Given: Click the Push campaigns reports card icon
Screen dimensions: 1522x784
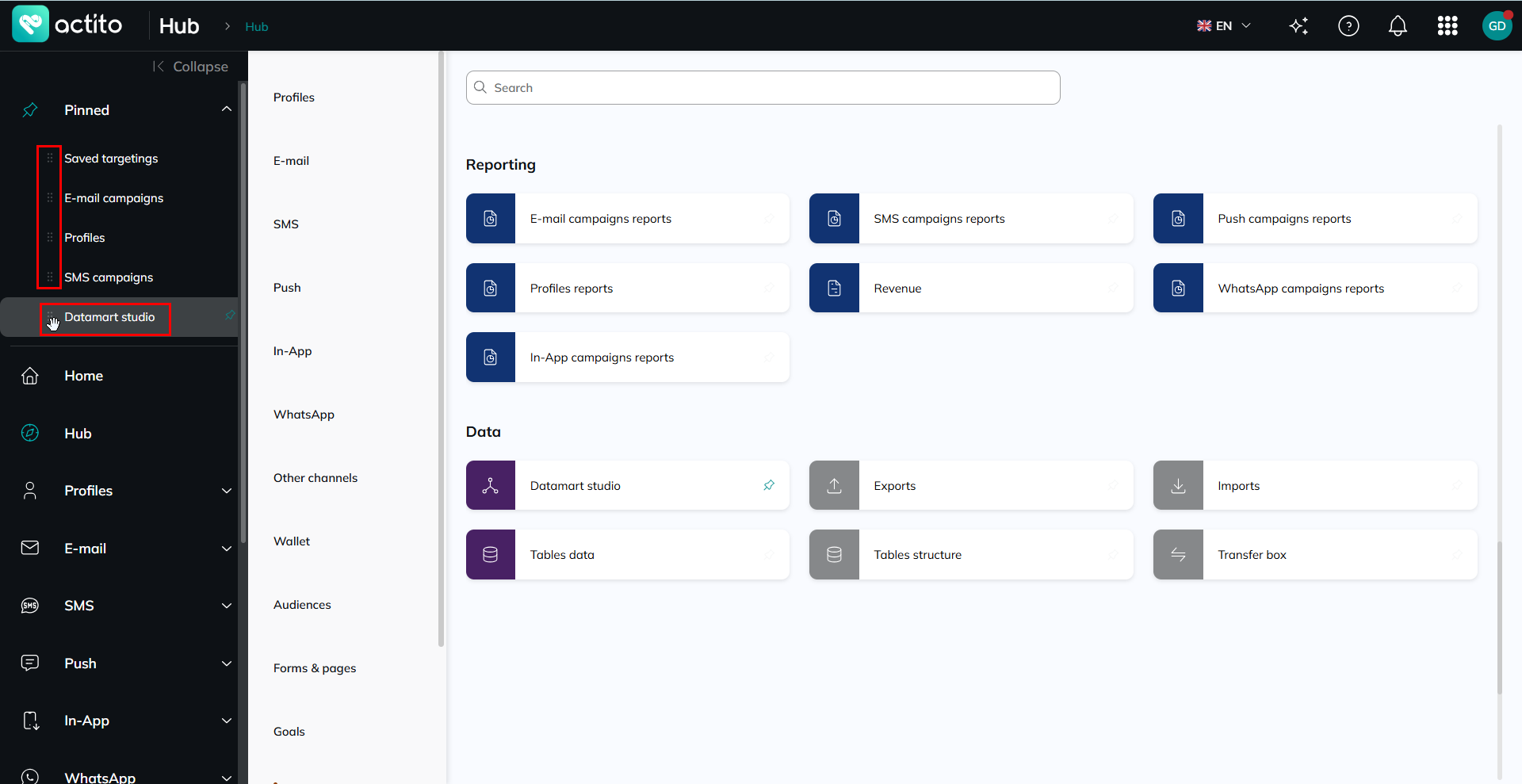Looking at the screenshot, I should (1178, 219).
